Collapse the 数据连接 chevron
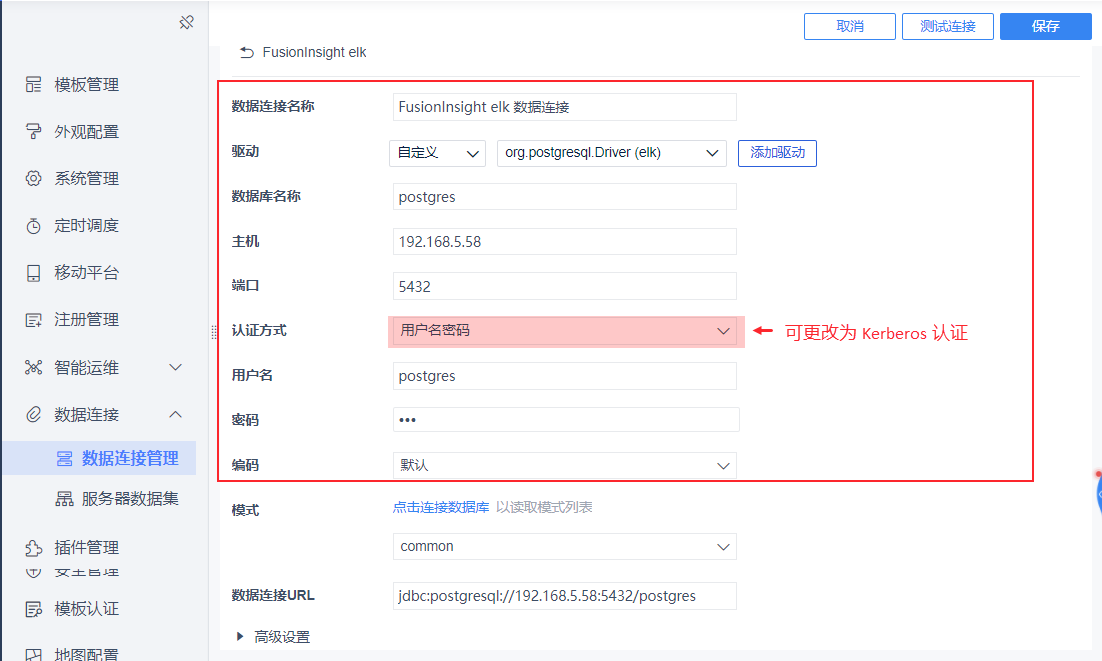Viewport: 1102px width, 661px height. click(176, 414)
